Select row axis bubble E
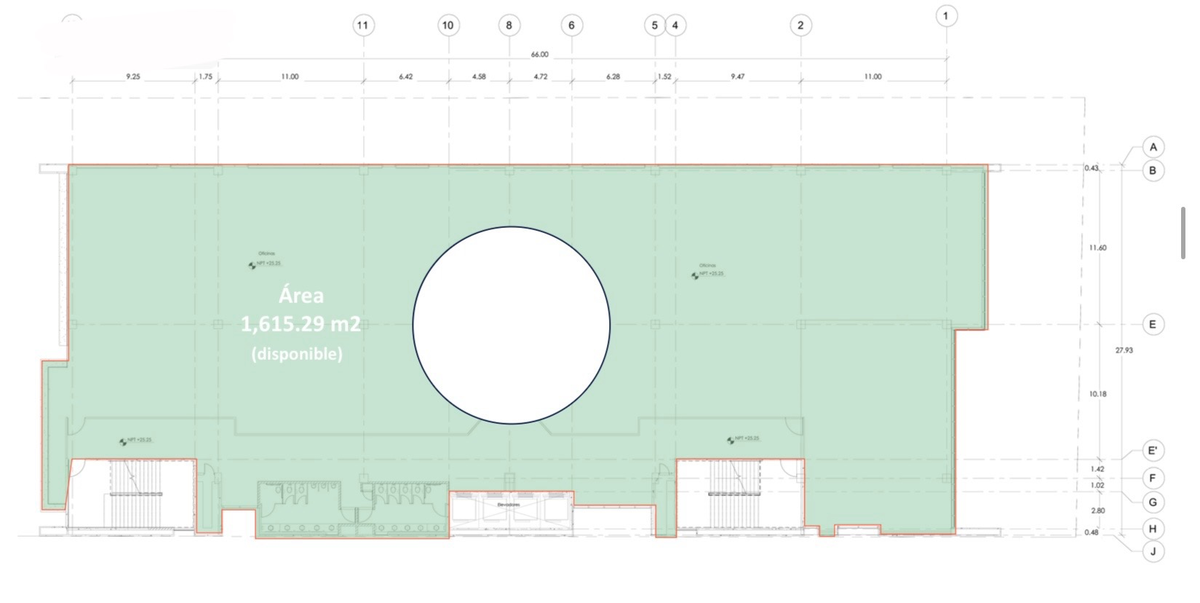The height and width of the screenshot is (603, 1200). click(x=1153, y=324)
